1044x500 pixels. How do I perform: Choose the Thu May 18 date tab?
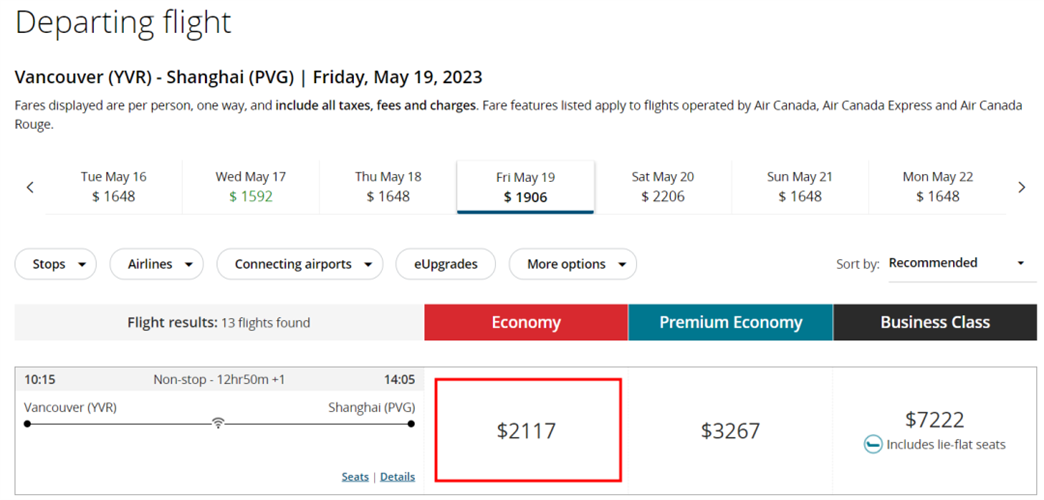point(388,186)
